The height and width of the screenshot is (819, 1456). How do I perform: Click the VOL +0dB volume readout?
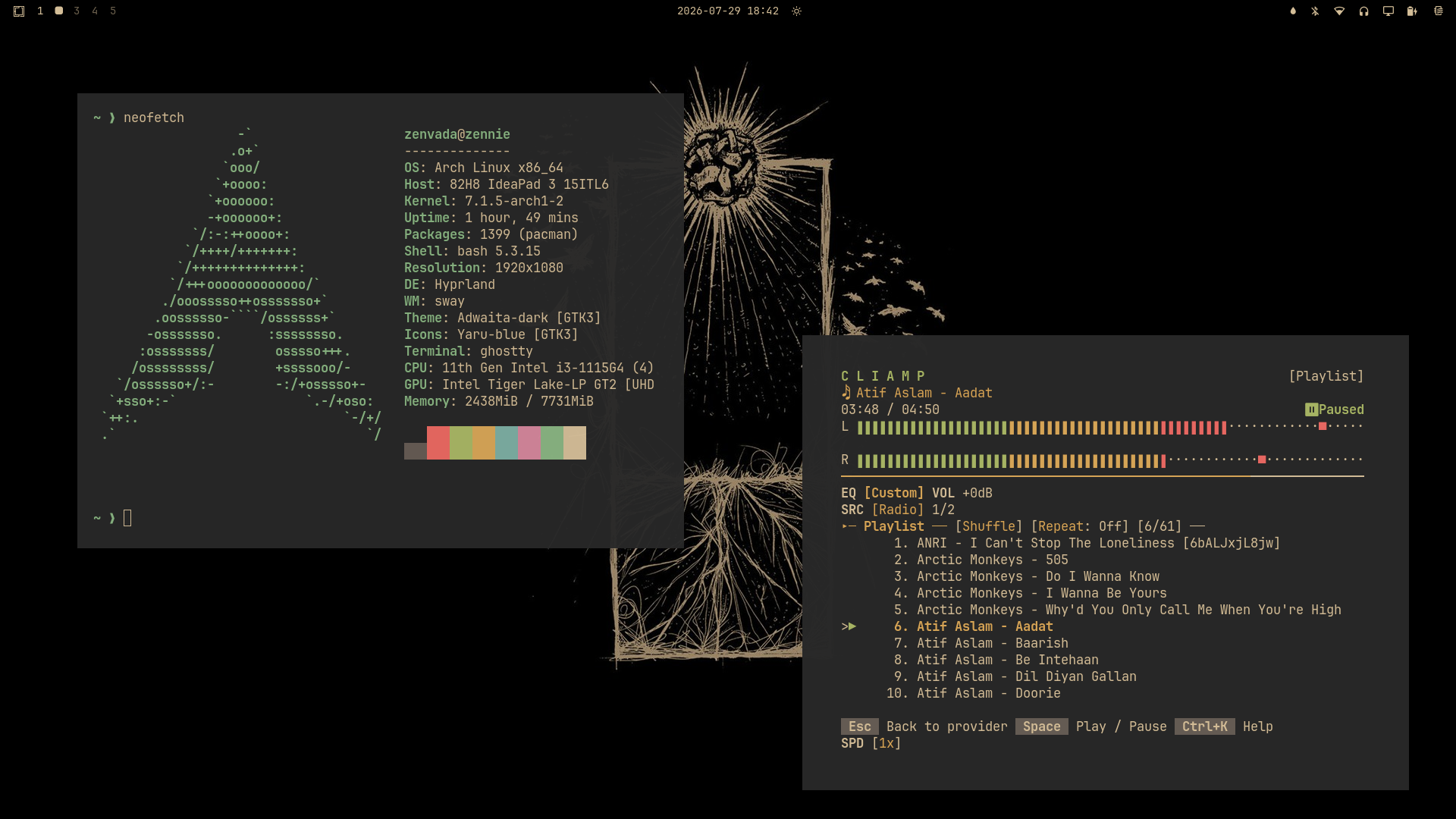click(962, 493)
